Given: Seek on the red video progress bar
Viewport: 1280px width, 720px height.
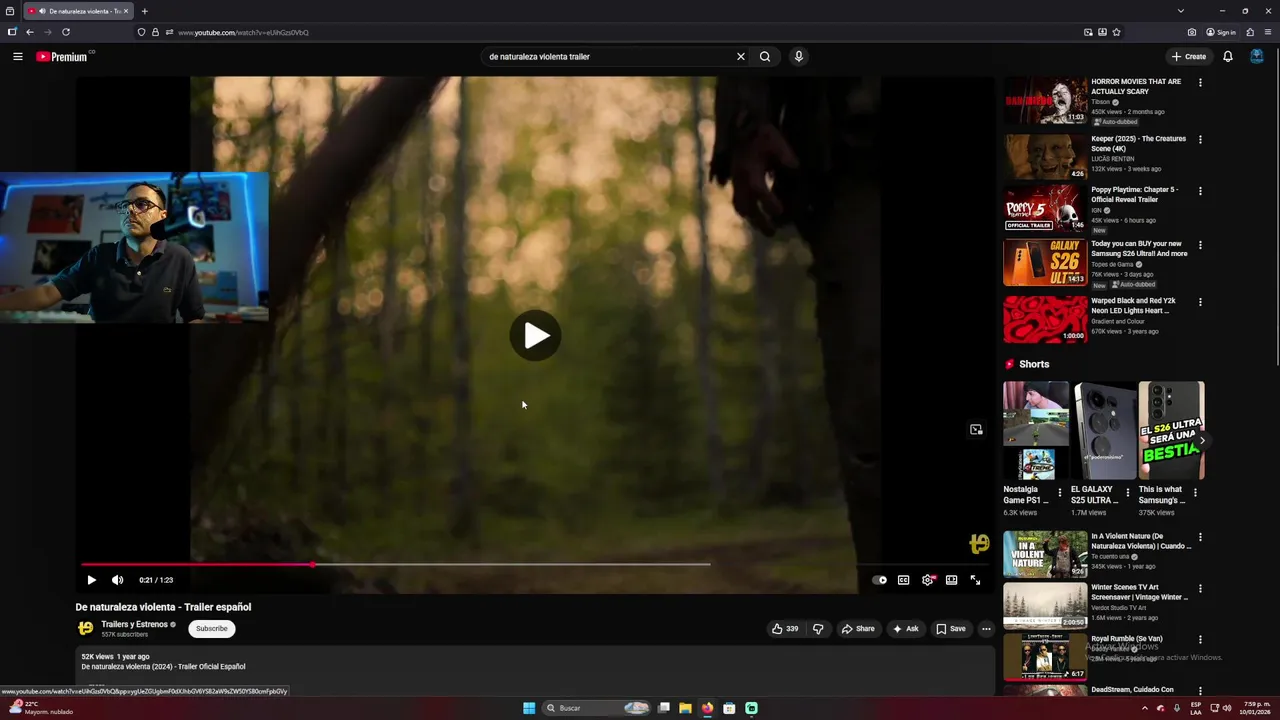Looking at the screenshot, I should [x=395, y=564].
